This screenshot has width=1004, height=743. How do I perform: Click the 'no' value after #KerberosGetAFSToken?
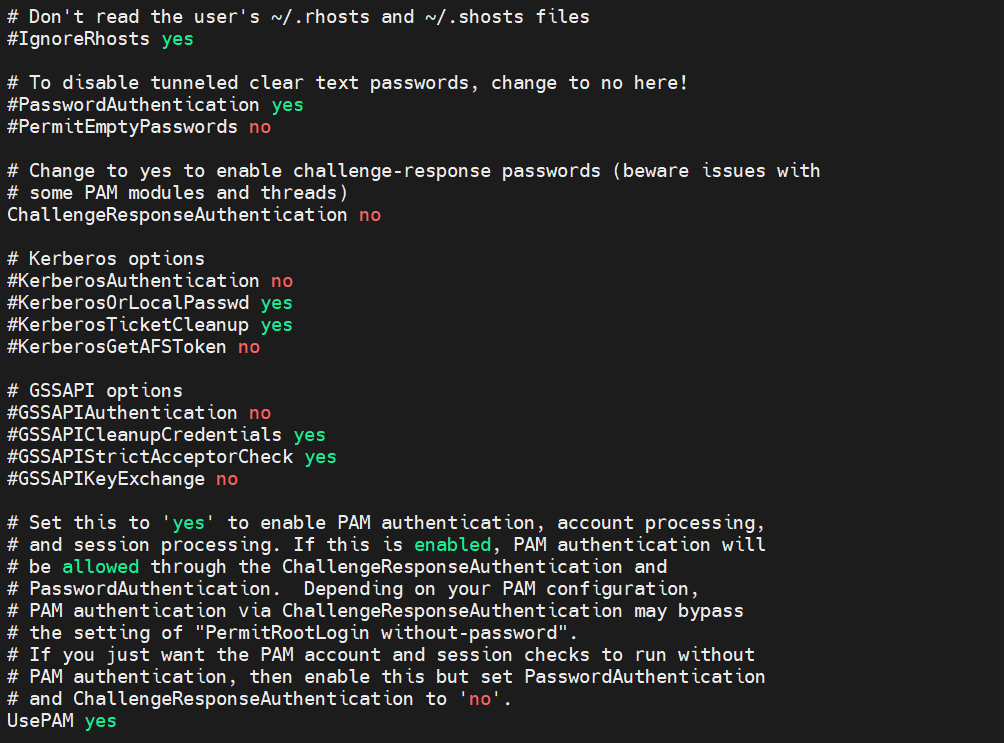click(249, 347)
